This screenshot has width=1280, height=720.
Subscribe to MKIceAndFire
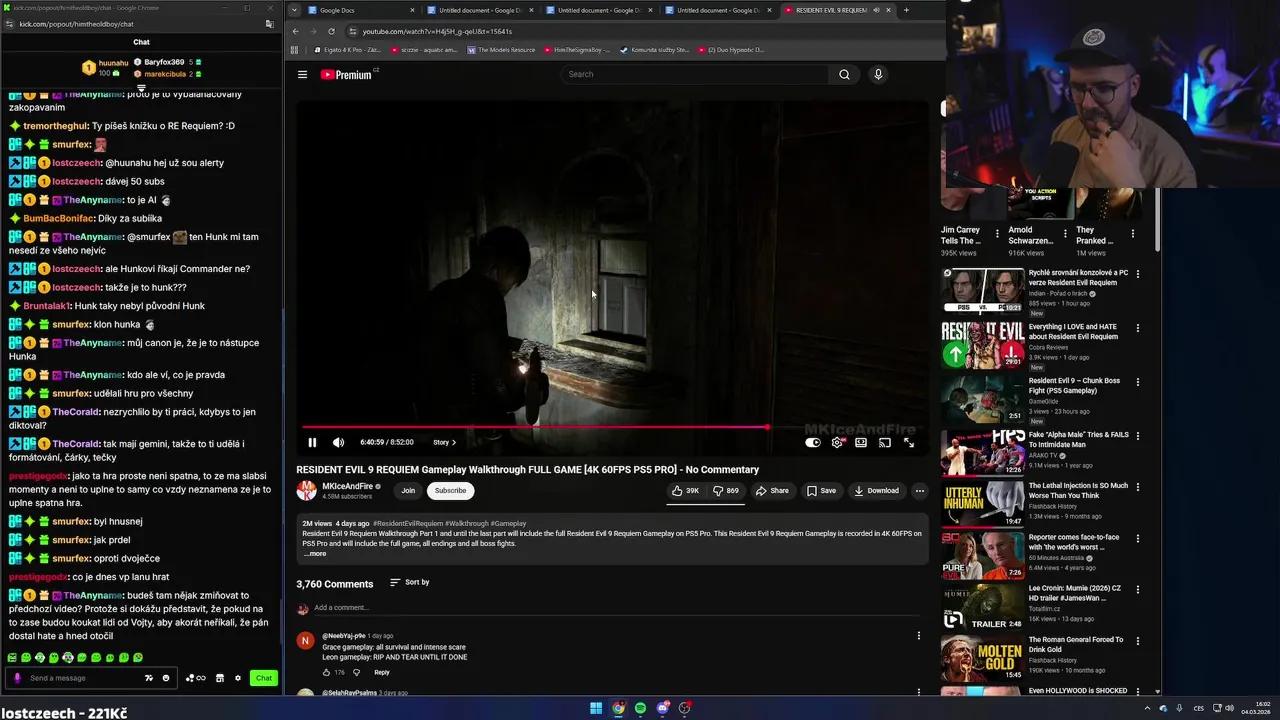pos(450,490)
